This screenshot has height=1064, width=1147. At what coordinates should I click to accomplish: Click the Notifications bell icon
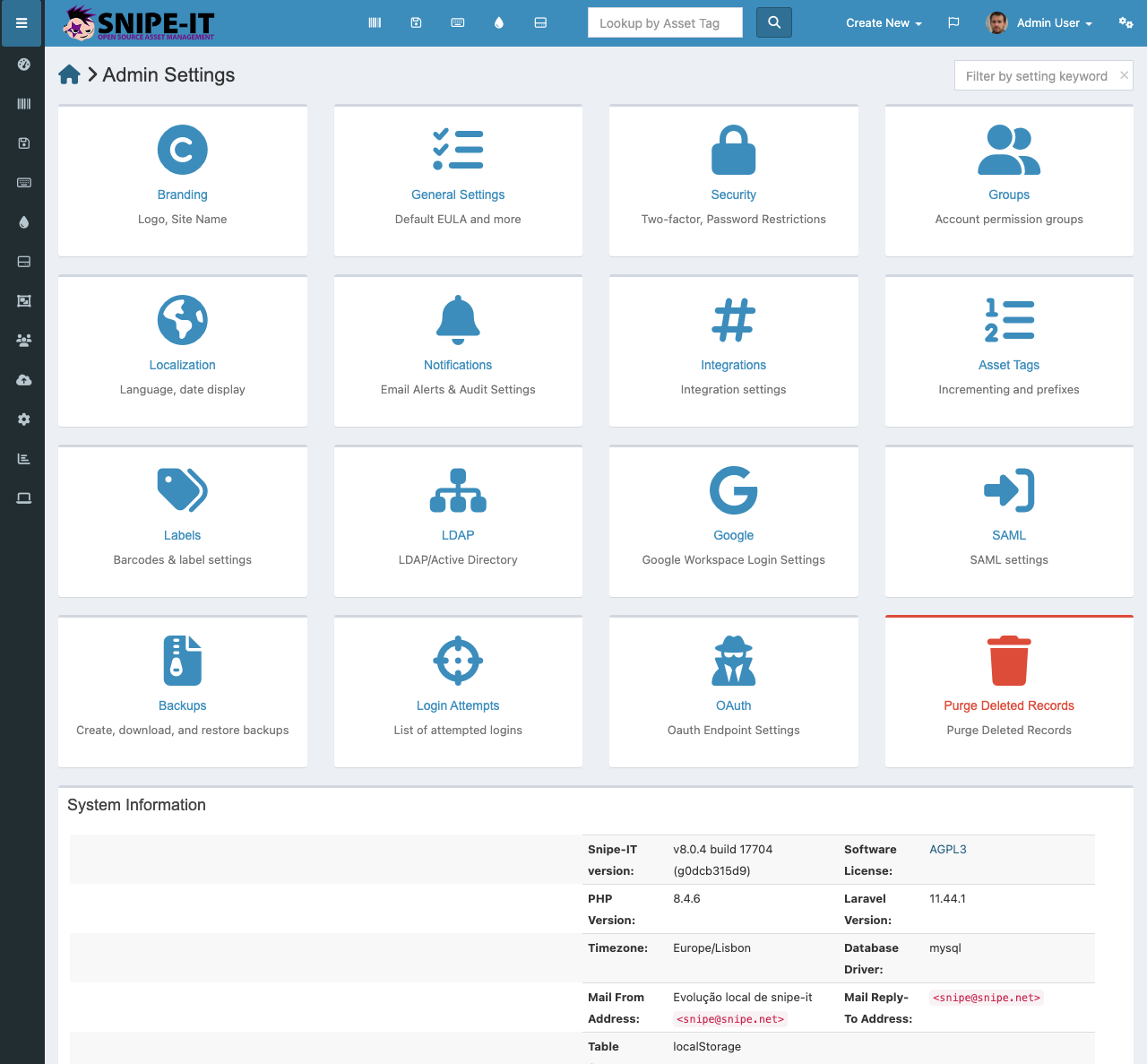click(458, 320)
